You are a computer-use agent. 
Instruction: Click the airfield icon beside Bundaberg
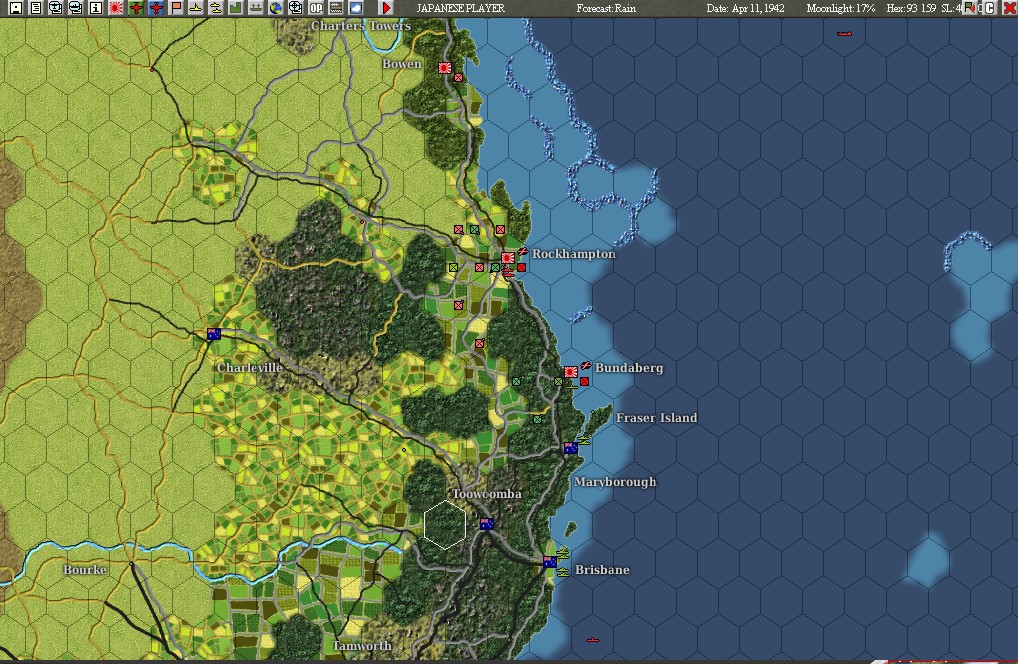[586, 365]
